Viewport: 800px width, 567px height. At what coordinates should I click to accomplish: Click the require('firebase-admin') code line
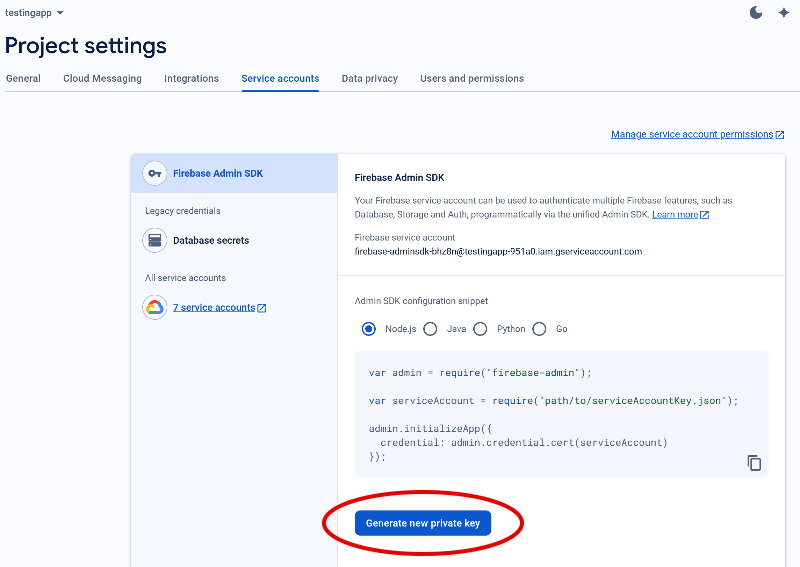(x=480, y=373)
